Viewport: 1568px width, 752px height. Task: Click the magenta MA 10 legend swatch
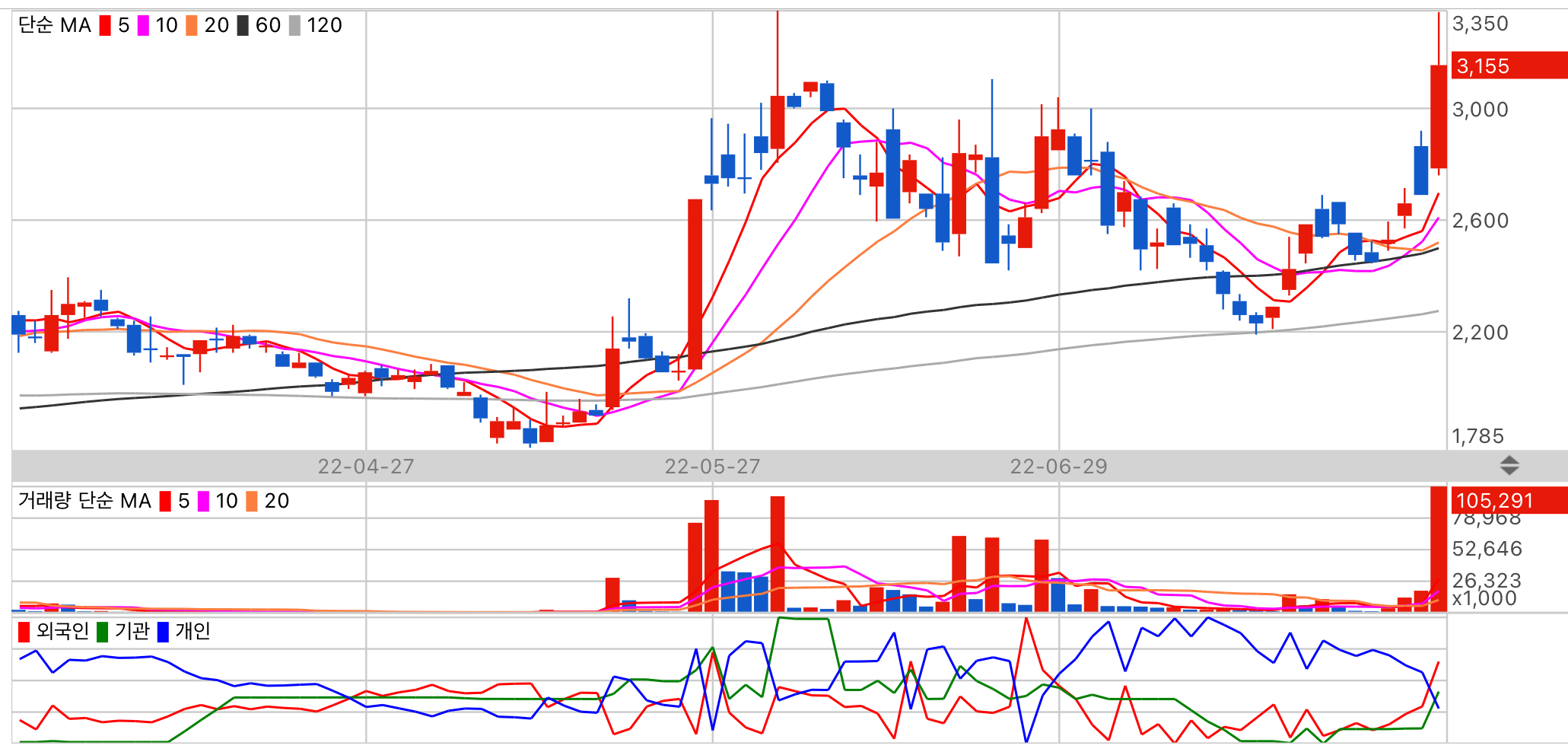pos(143,26)
